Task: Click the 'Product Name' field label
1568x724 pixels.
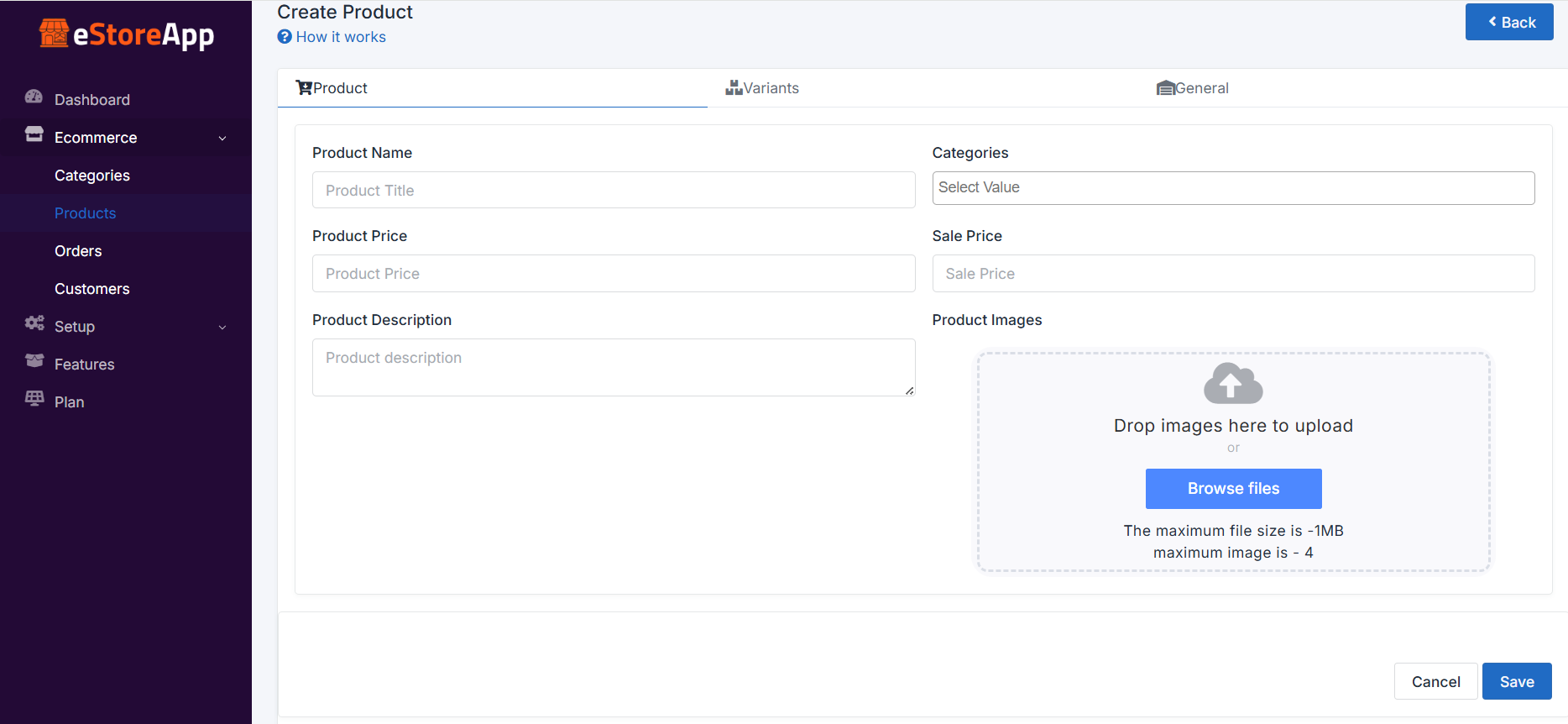Action: pos(362,153)
